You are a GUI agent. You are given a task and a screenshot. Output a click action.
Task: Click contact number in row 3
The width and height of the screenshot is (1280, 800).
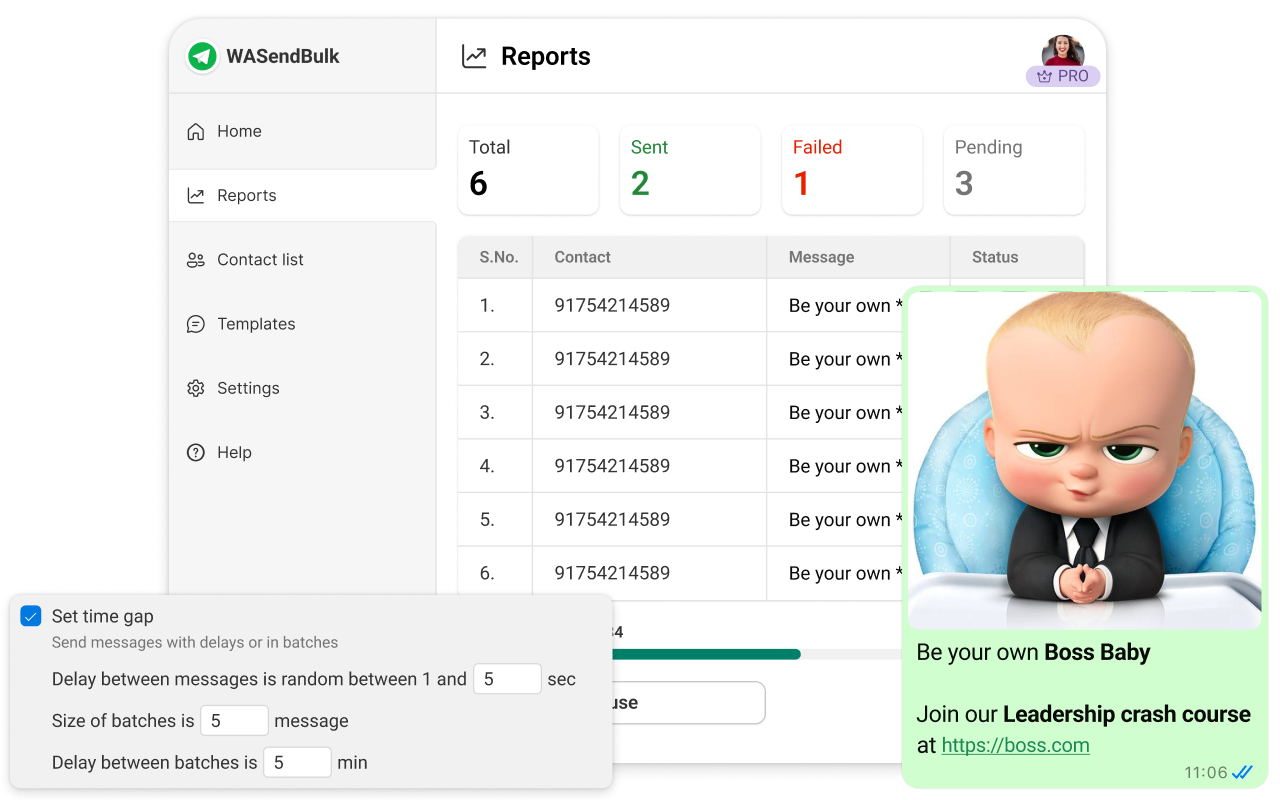point(612,413)
